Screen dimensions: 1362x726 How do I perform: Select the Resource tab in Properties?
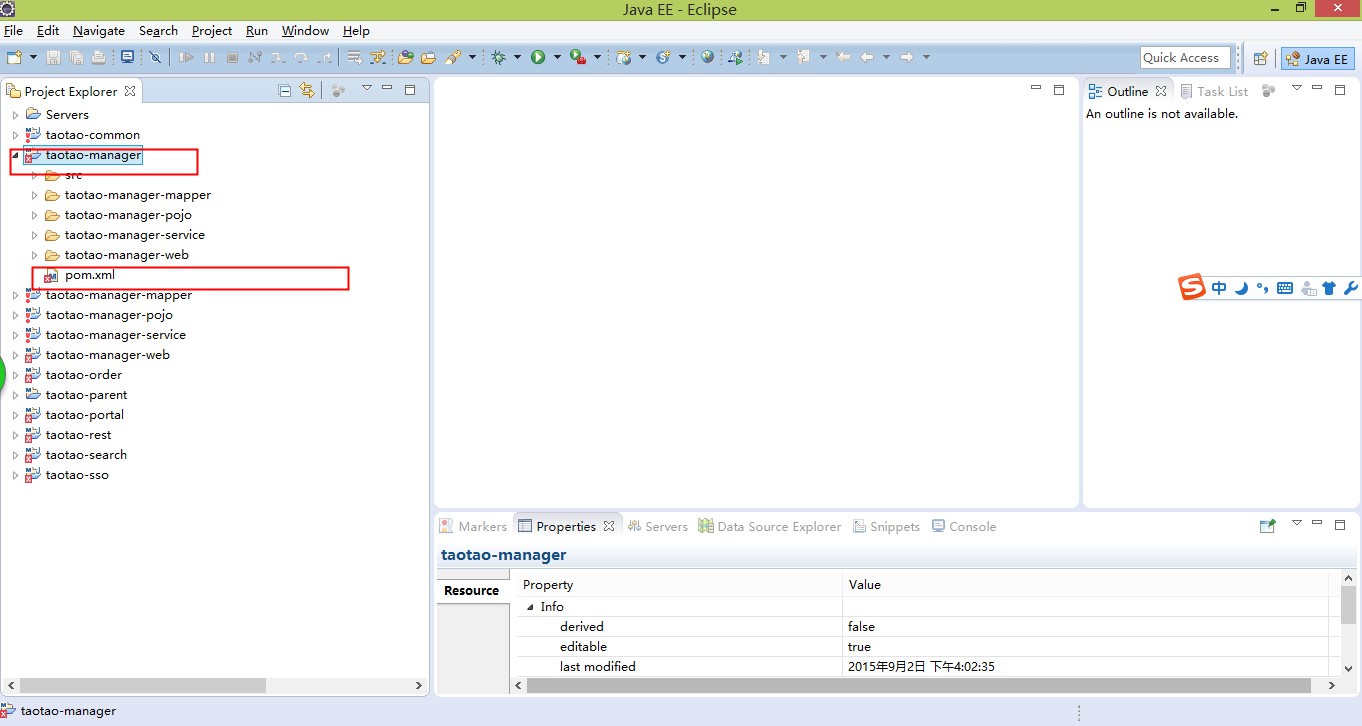[x=471, y=590]
